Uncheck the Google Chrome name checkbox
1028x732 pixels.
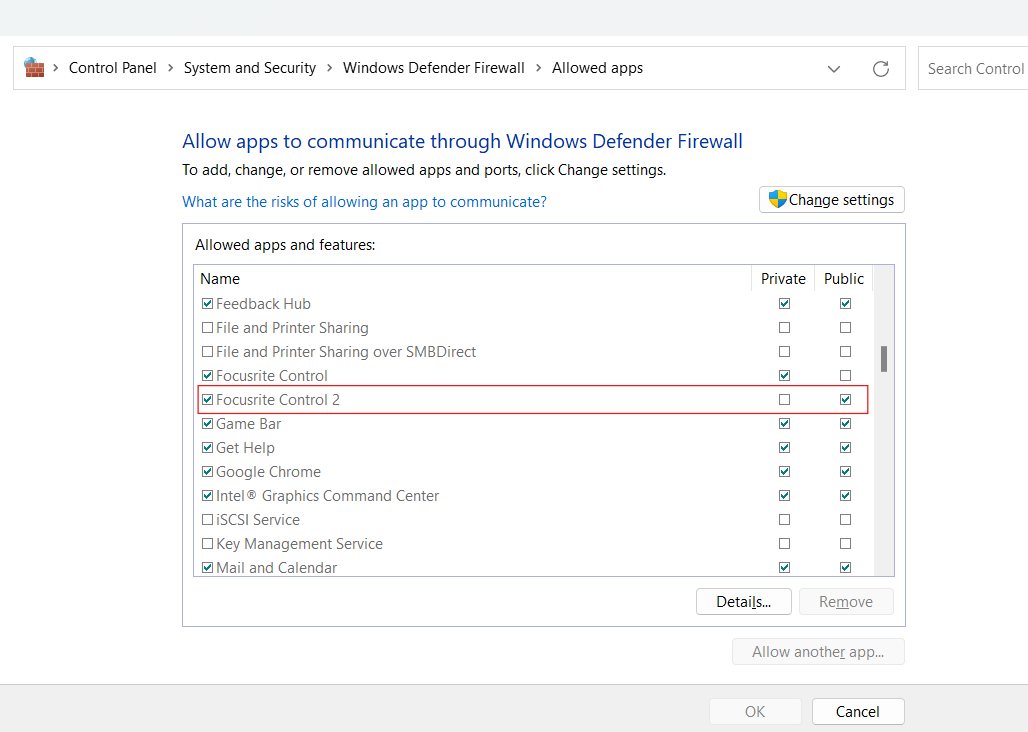207,471
